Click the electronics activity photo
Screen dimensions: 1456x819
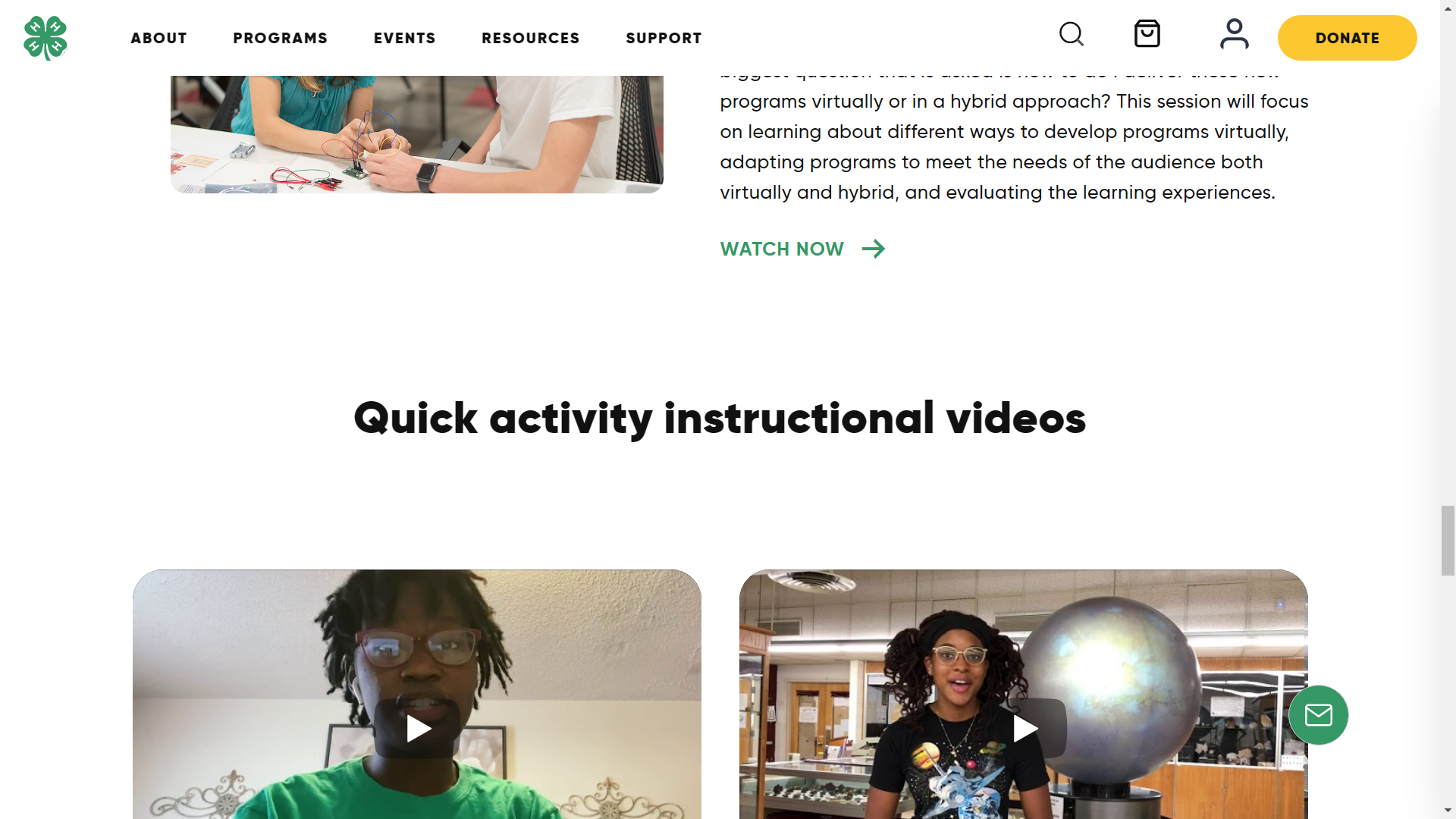pos(417,134)
